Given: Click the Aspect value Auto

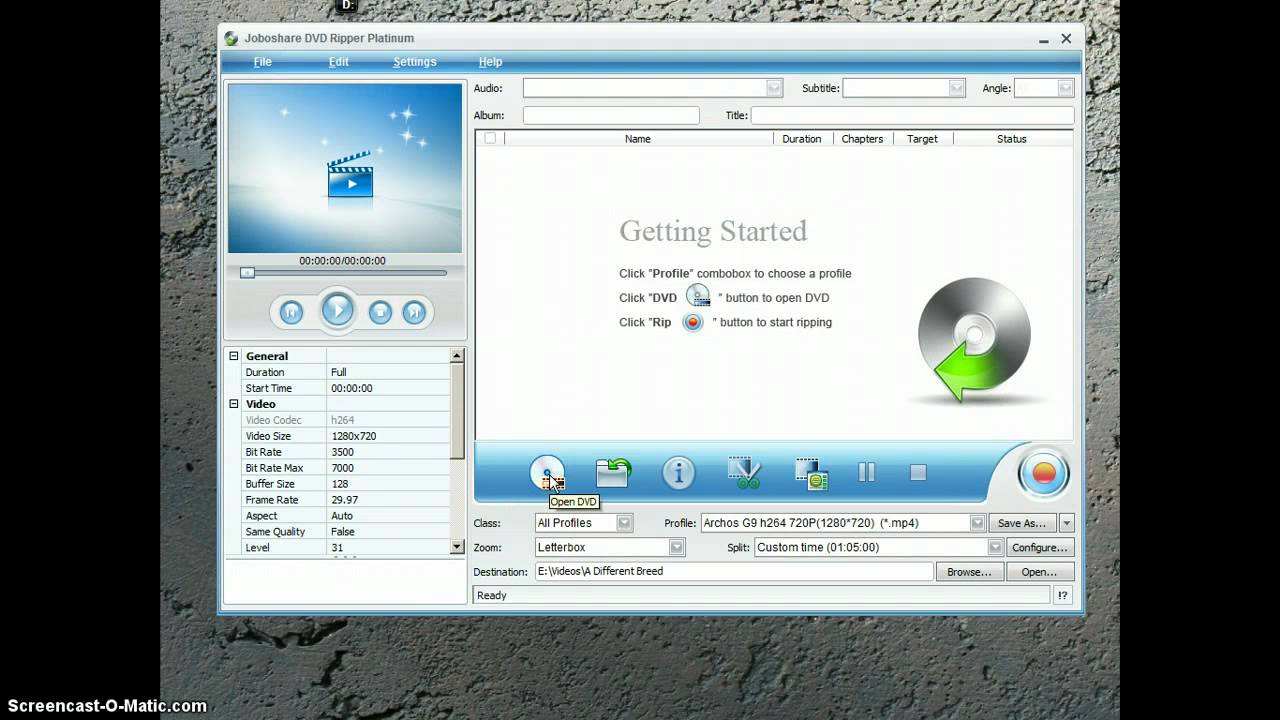Looking at the screenshot, I should coord(342,516).
